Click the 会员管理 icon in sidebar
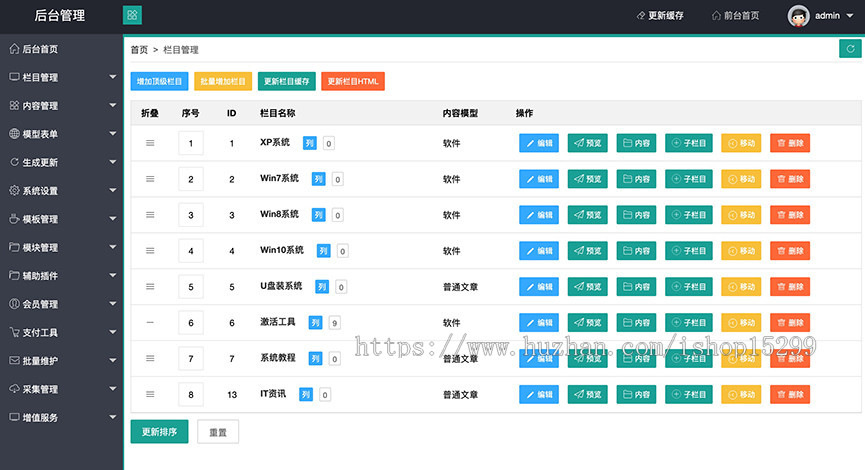The height and width of the screenshot is (470, 865). [14, 304]
